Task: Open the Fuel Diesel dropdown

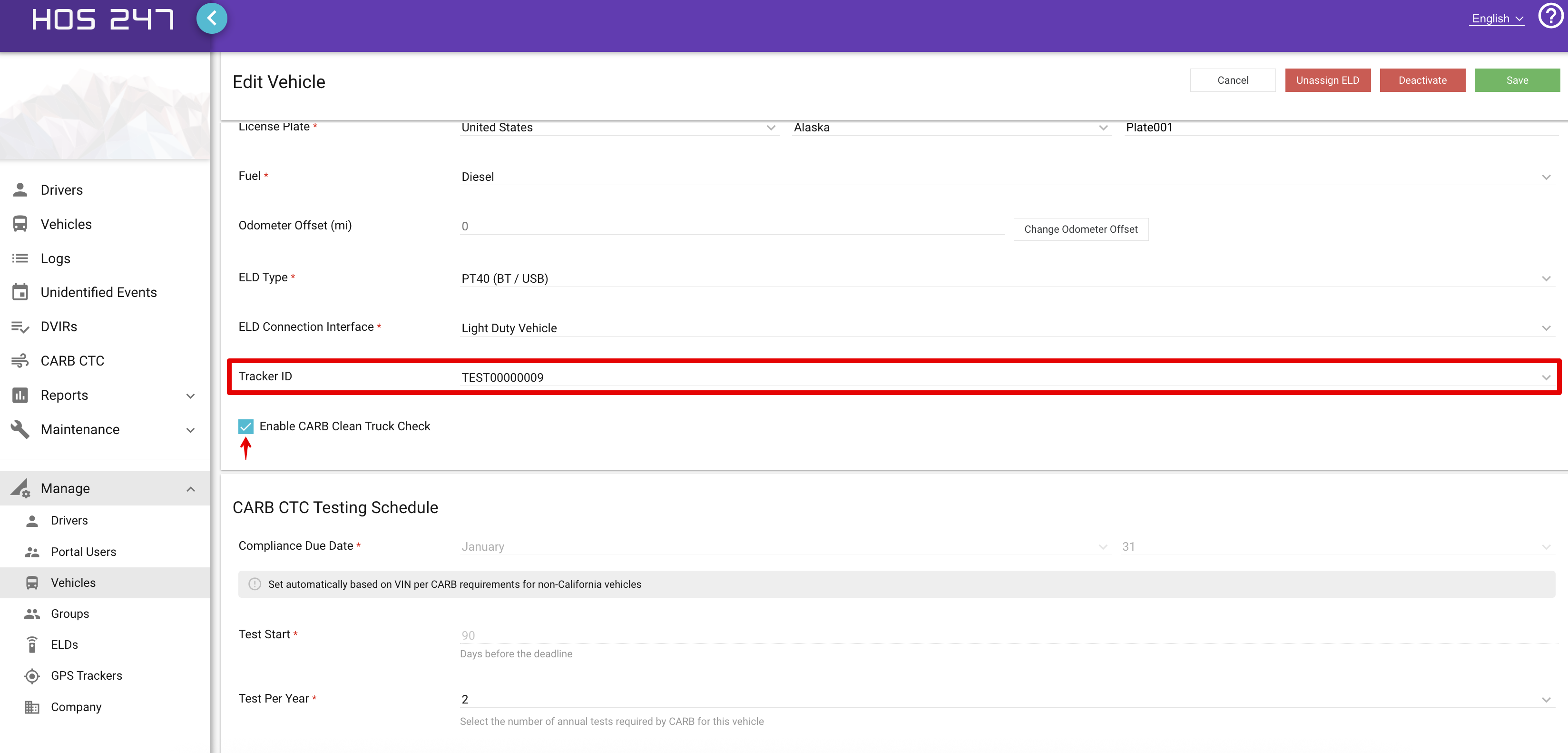Action: [1008, 177]
